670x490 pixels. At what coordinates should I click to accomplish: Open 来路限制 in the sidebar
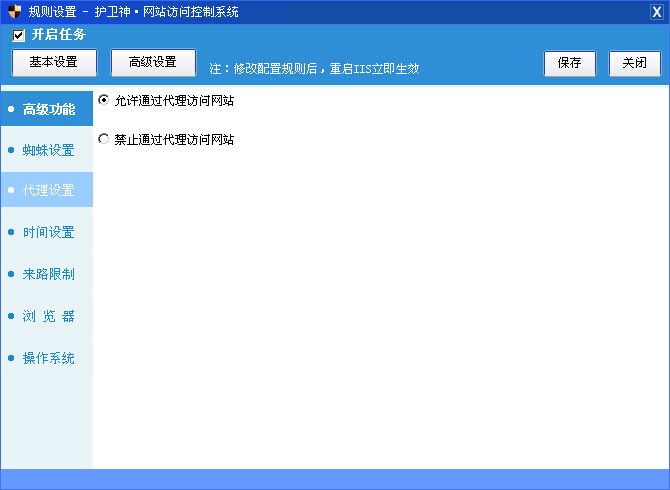47,274
